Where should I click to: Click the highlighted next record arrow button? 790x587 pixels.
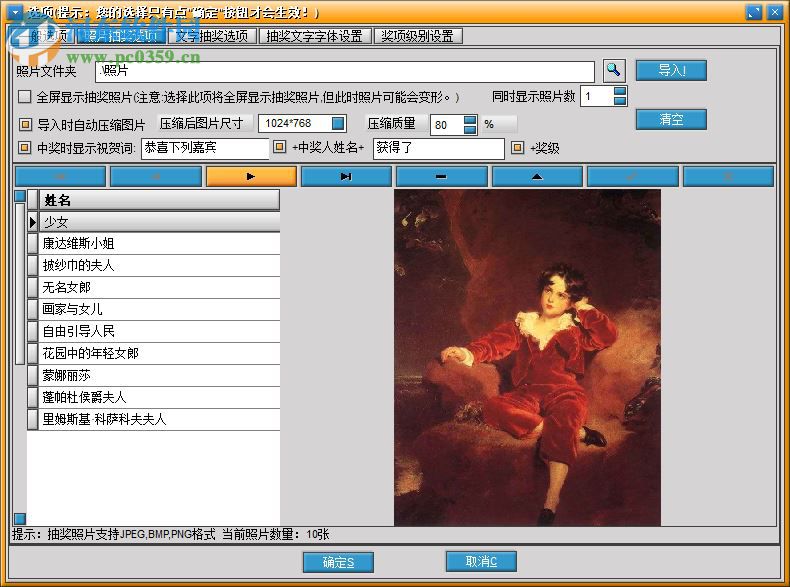point(251,176)
